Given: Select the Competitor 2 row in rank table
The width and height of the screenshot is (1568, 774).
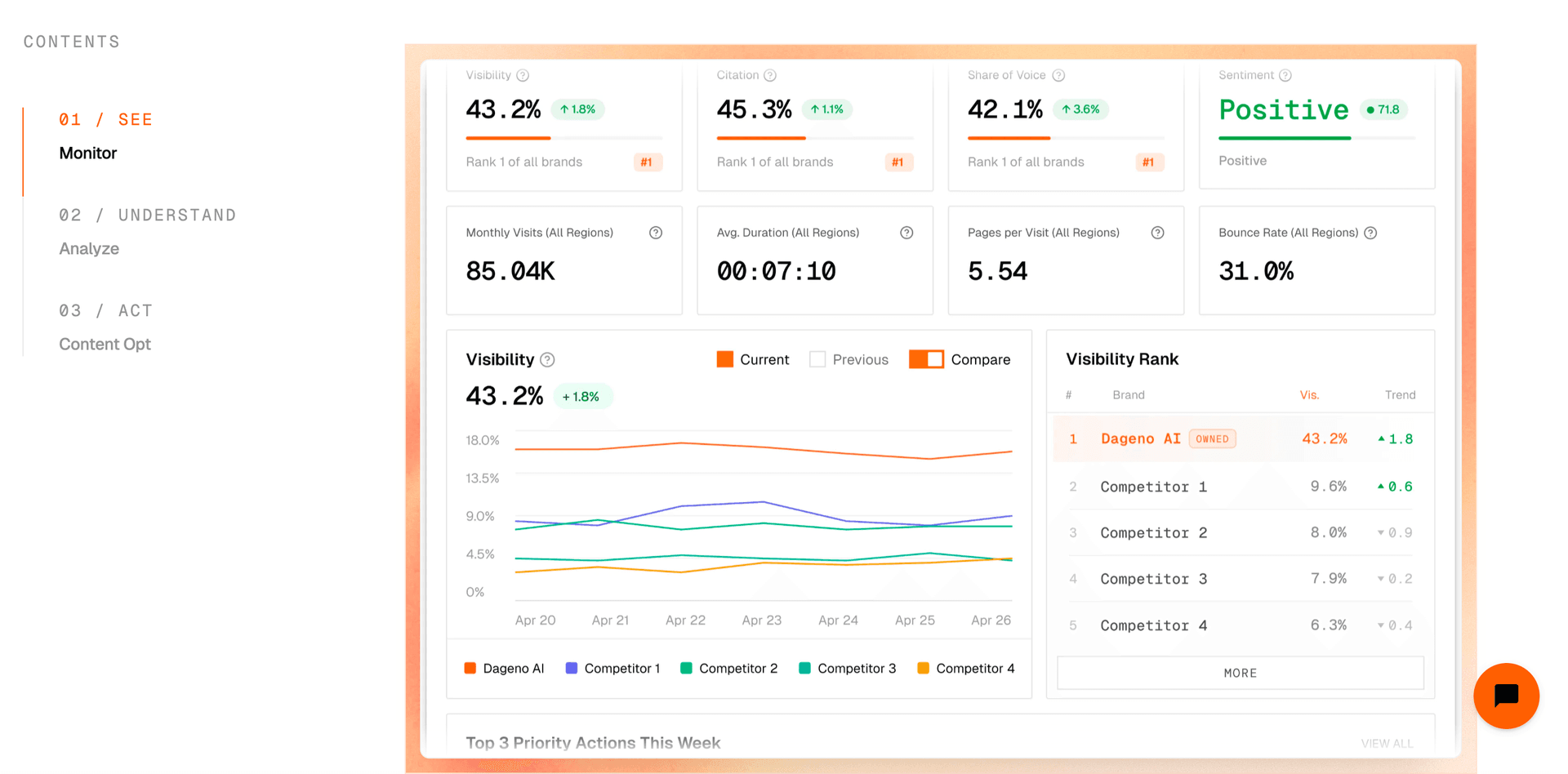Looking at the screenshot, I should point(1241,532).
